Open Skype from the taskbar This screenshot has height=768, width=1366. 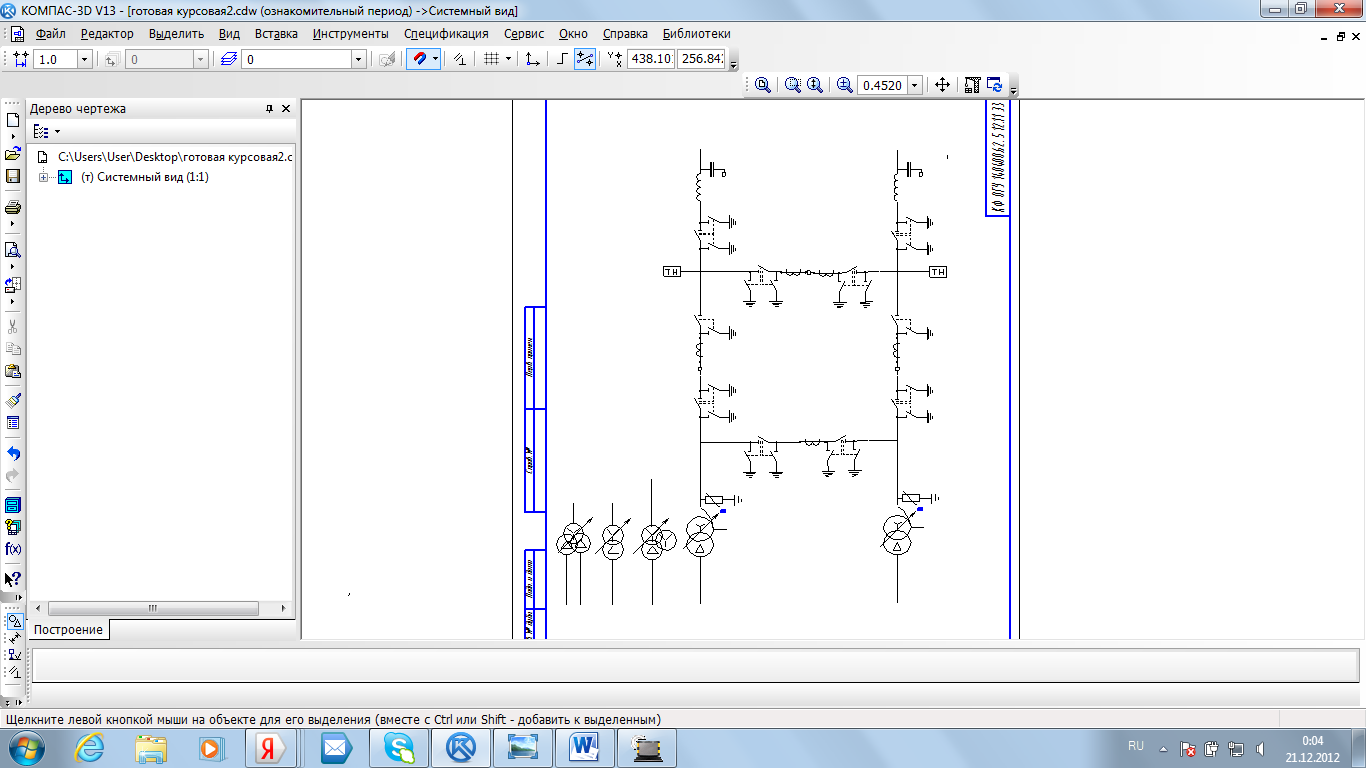(x=398, y=748)
